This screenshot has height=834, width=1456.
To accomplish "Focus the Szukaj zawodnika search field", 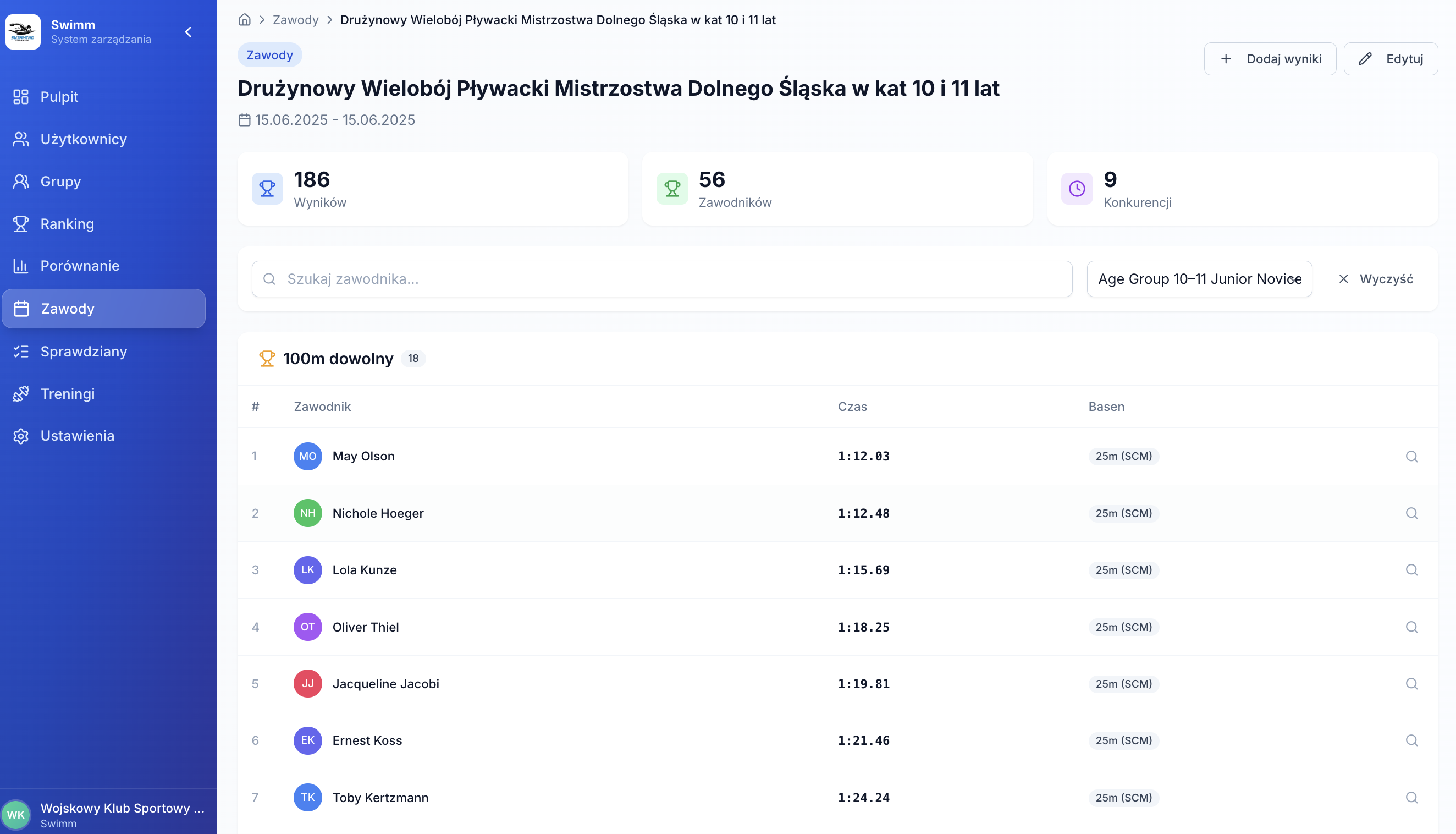I will click(661, 279).
